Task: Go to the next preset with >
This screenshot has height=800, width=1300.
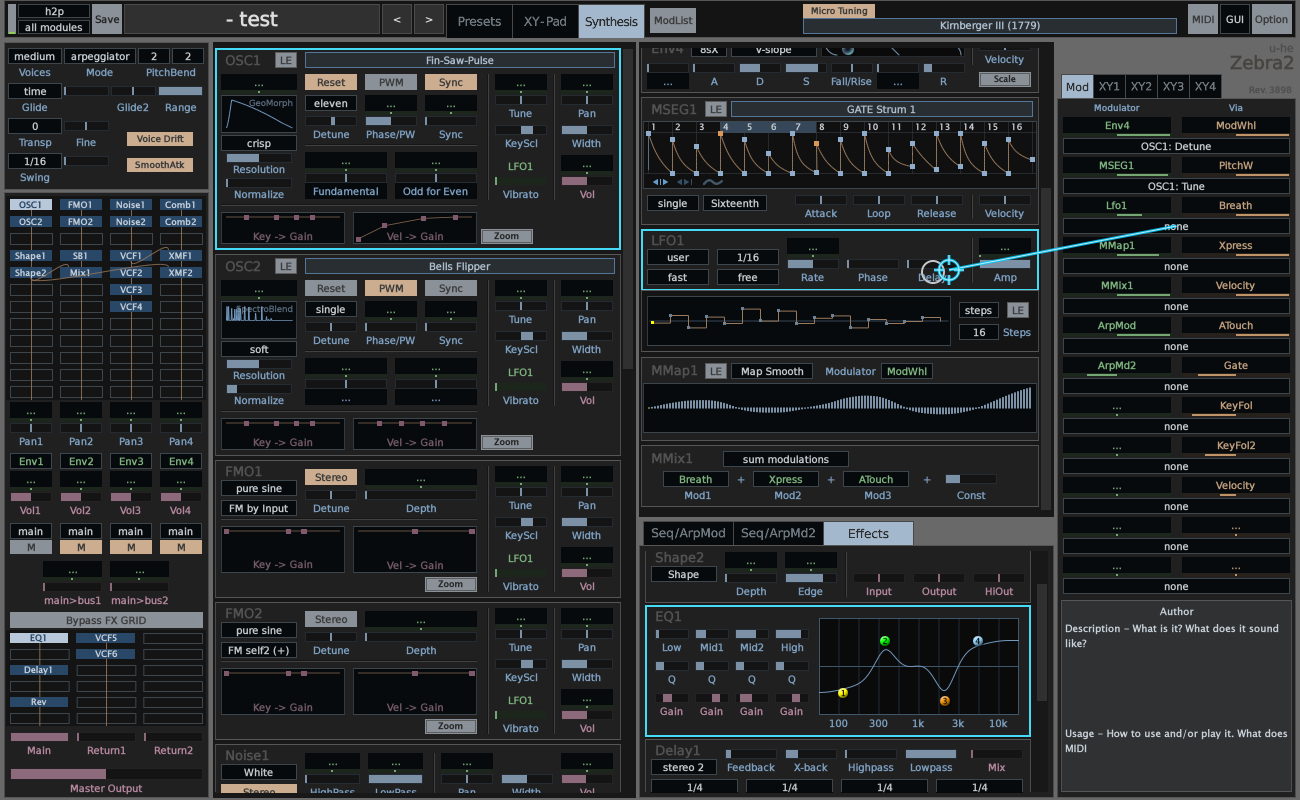Action: [x=429, y=19]
